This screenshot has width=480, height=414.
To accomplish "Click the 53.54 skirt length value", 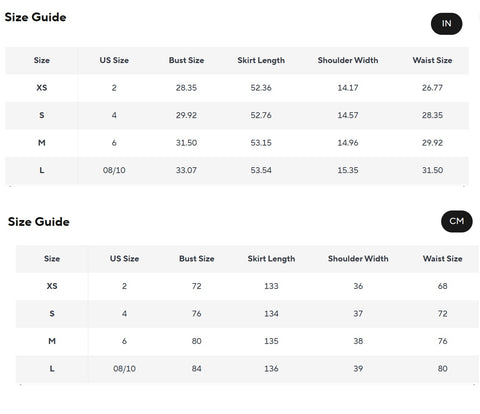I will pyautogui.click(x=261, y=170).
